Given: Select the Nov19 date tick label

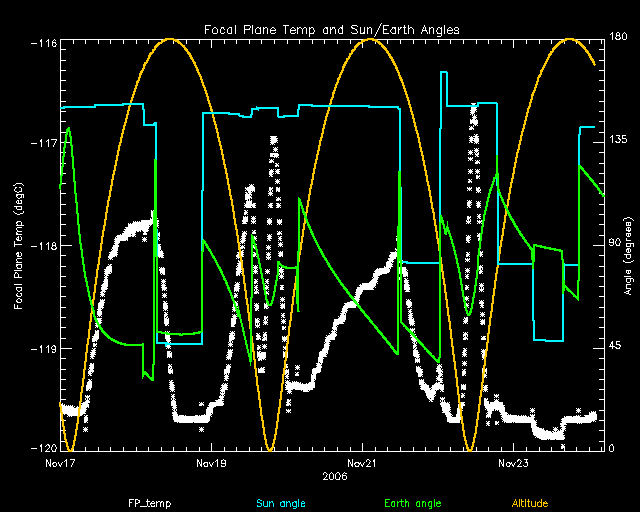Looking at the screenshot, I should [210, 464].
